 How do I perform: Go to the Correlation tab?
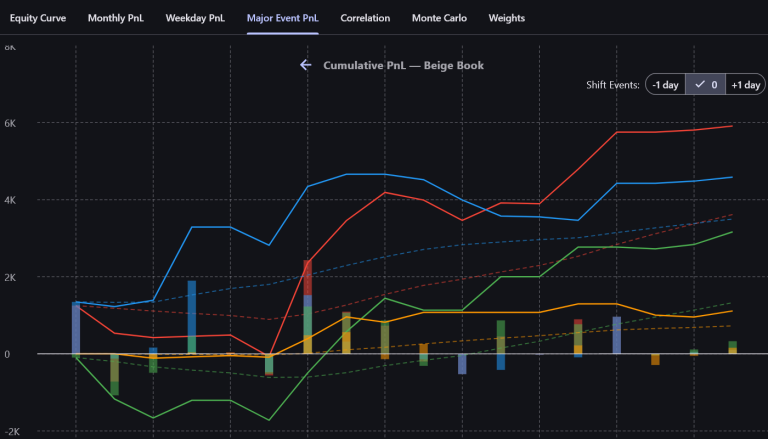[365, 18]
